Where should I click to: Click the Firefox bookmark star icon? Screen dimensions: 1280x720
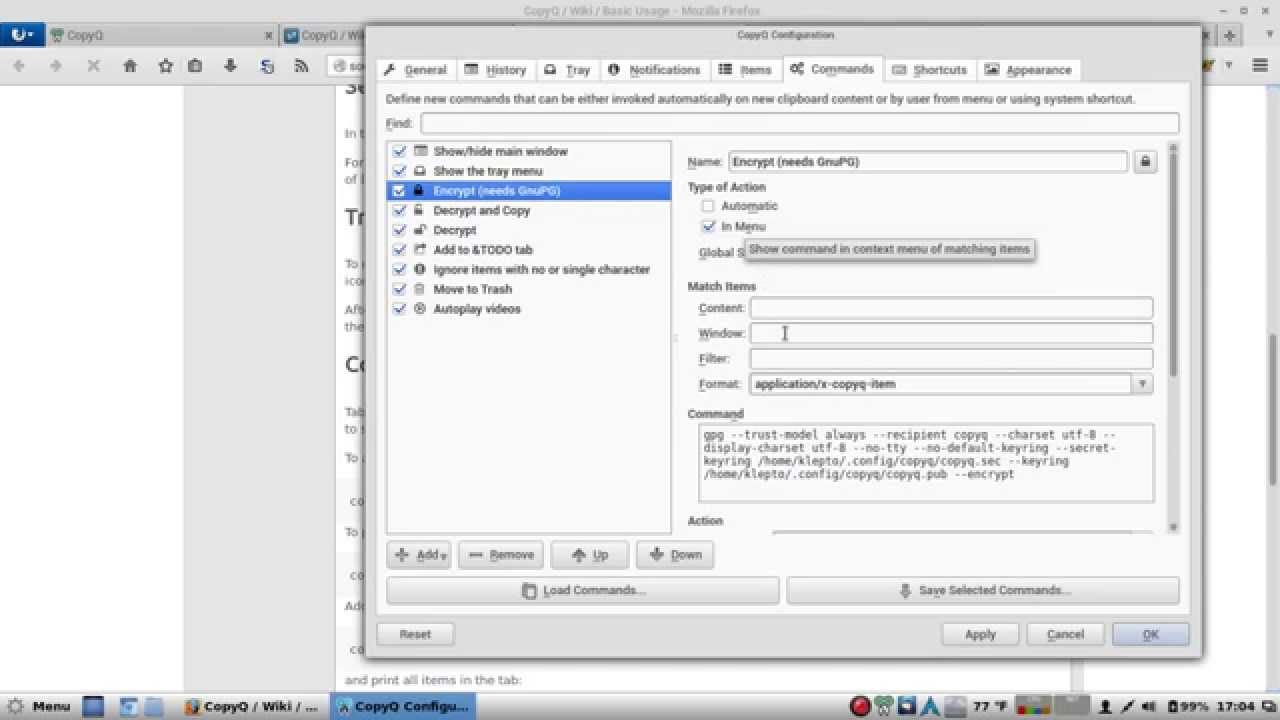(166, 66)
